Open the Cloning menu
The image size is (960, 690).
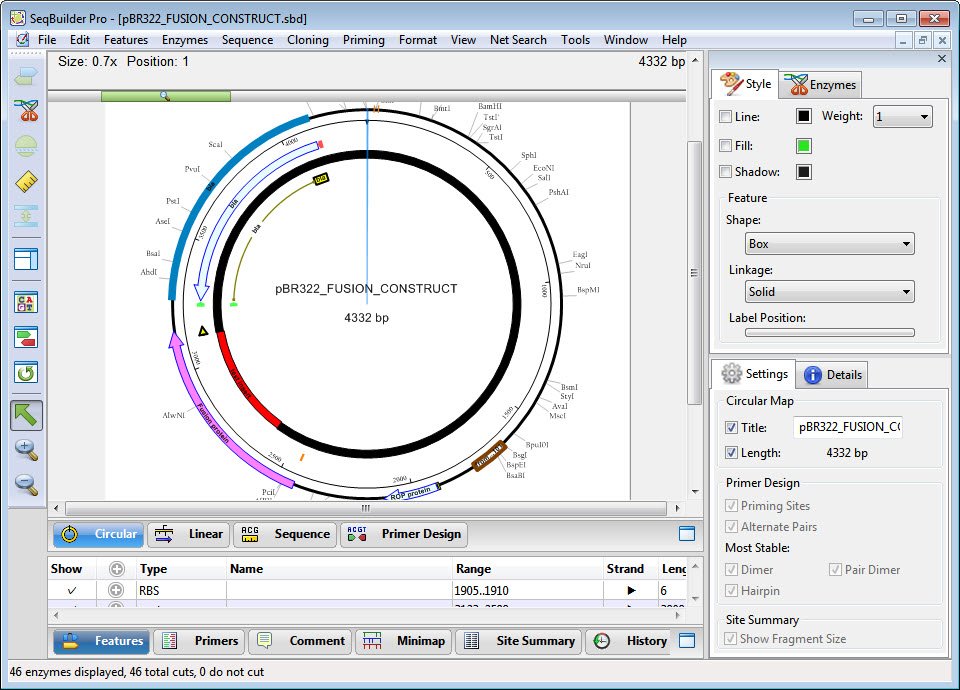[307, 40]
